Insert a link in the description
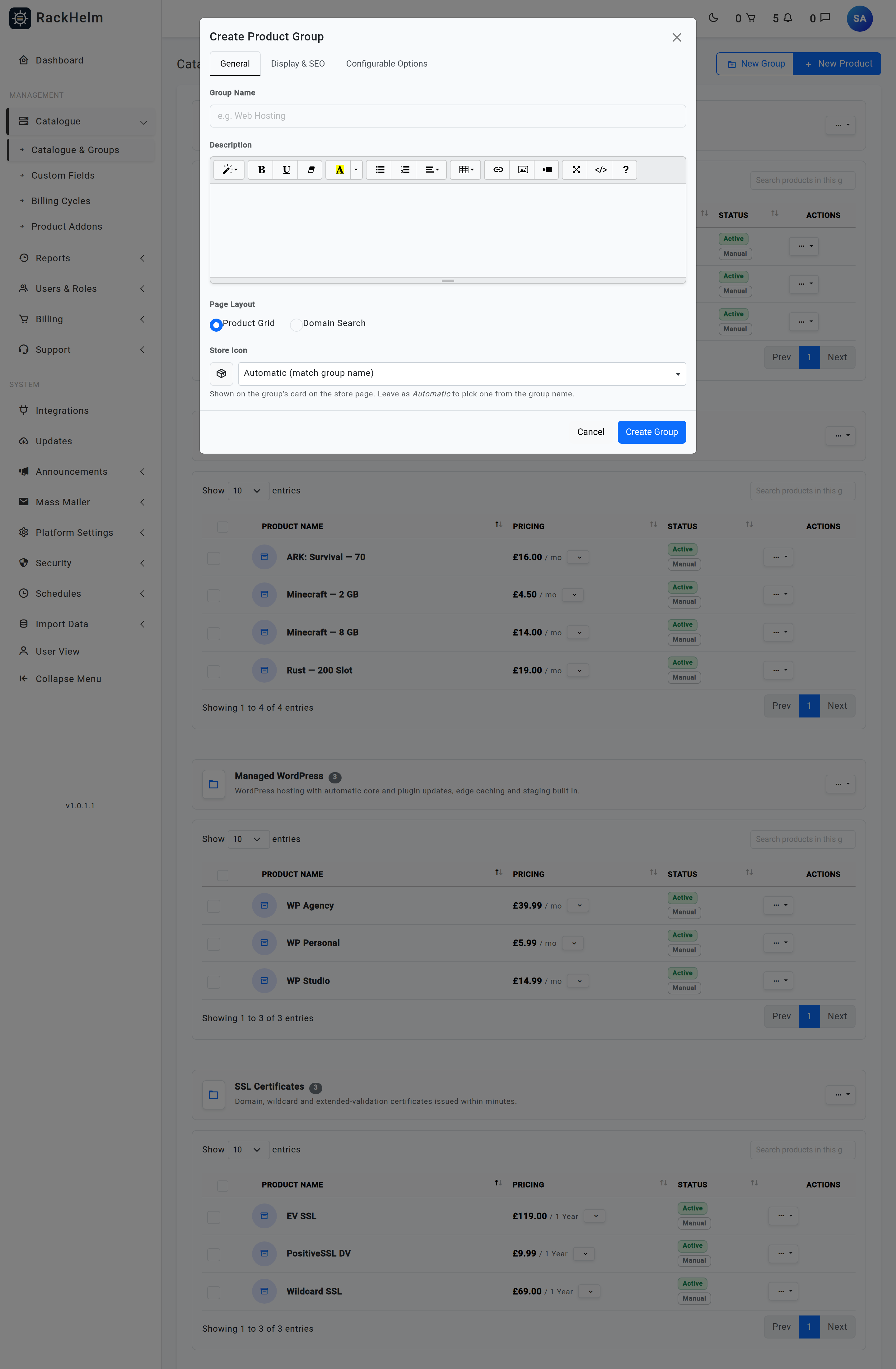Viewport: 896px width, 1369px height. click(x=497, y=170)
